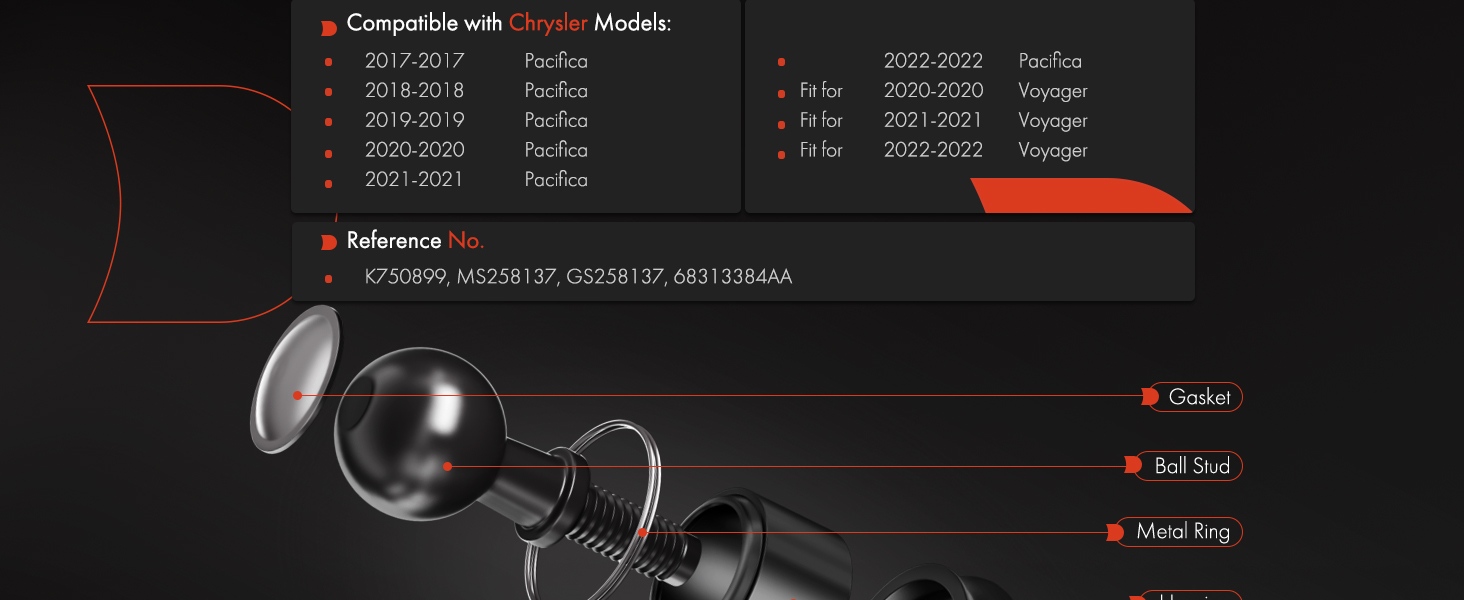
Task: Click reference number GS258137
Action: (x=615, y=277)
